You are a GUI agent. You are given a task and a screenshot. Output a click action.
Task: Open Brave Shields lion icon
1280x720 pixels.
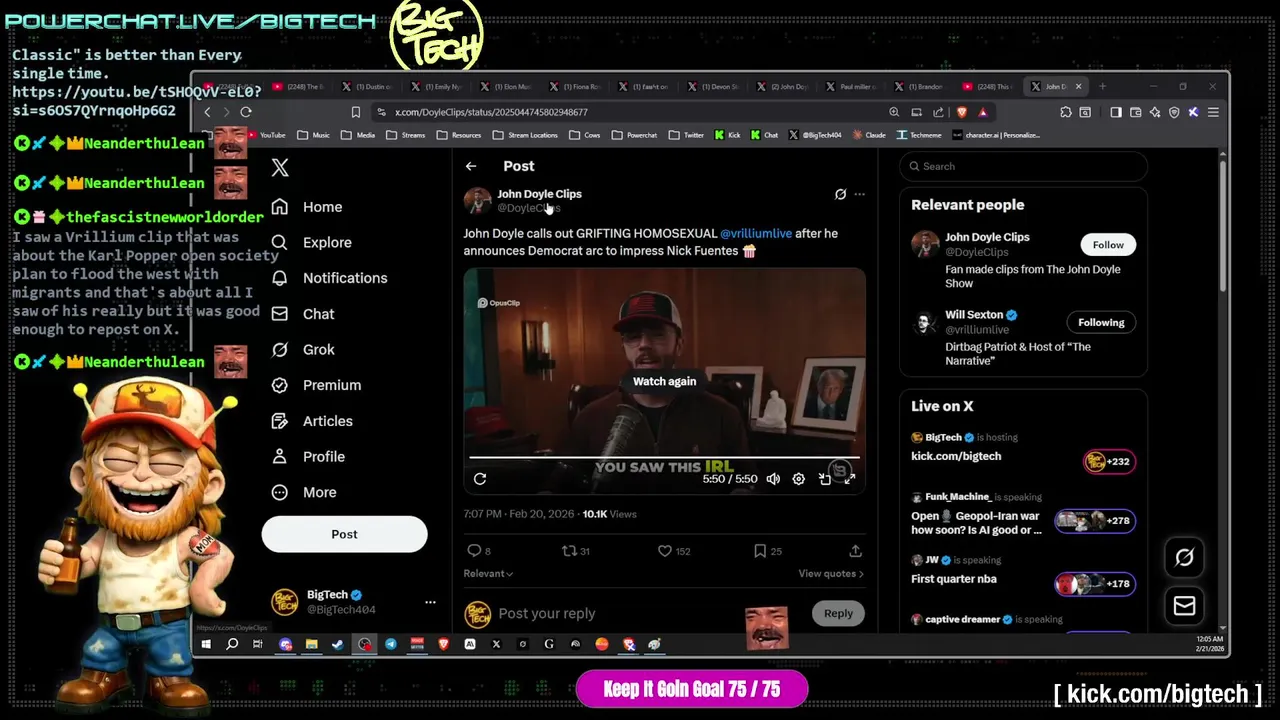pyautogui.click(x=962, y=112)
